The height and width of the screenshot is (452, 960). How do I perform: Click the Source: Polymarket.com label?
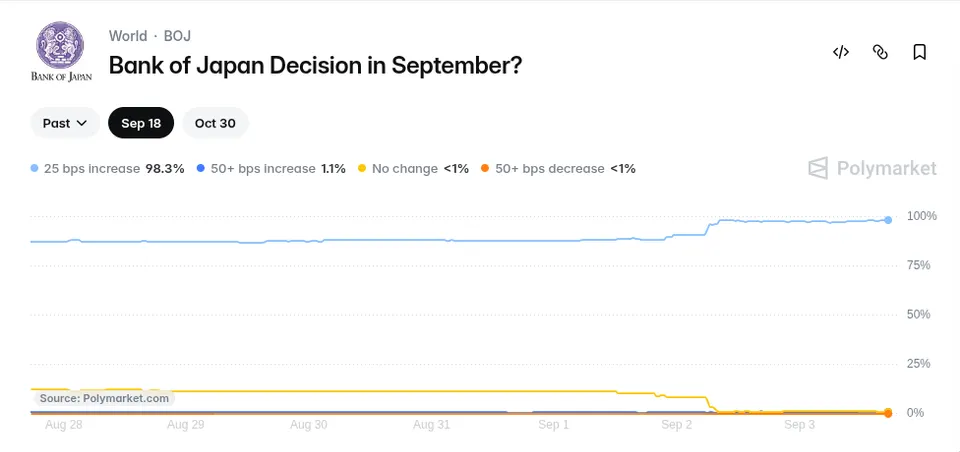pyautogui.click(x=104, y=398)
